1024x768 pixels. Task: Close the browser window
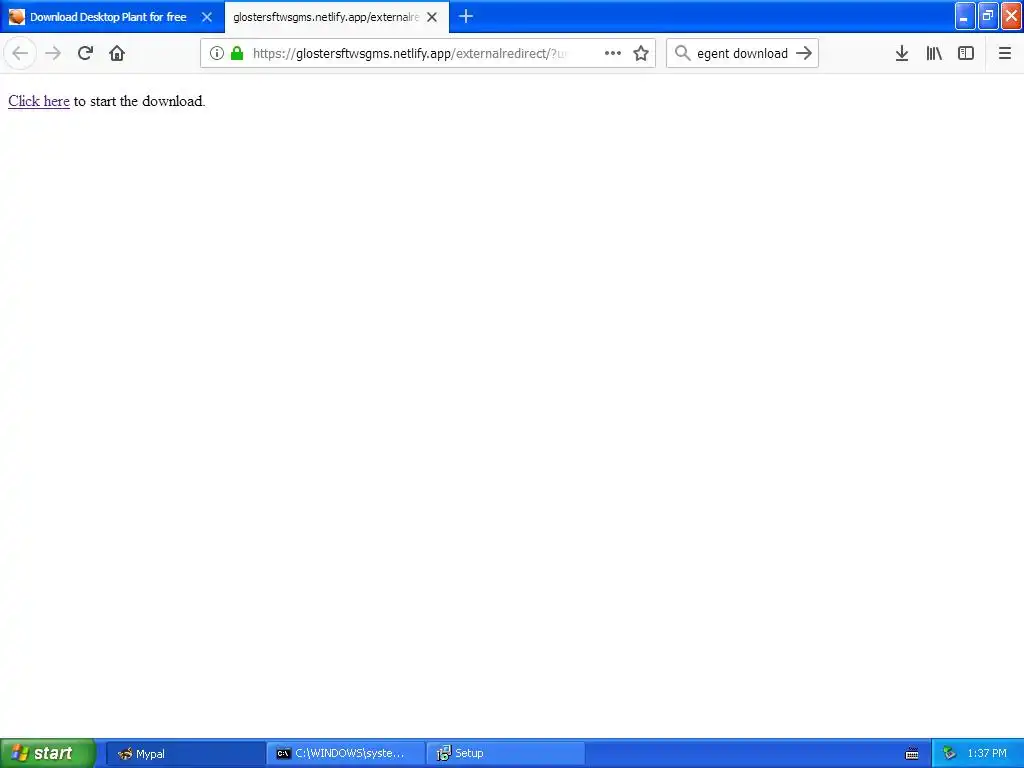click(x=1011, y=16)
